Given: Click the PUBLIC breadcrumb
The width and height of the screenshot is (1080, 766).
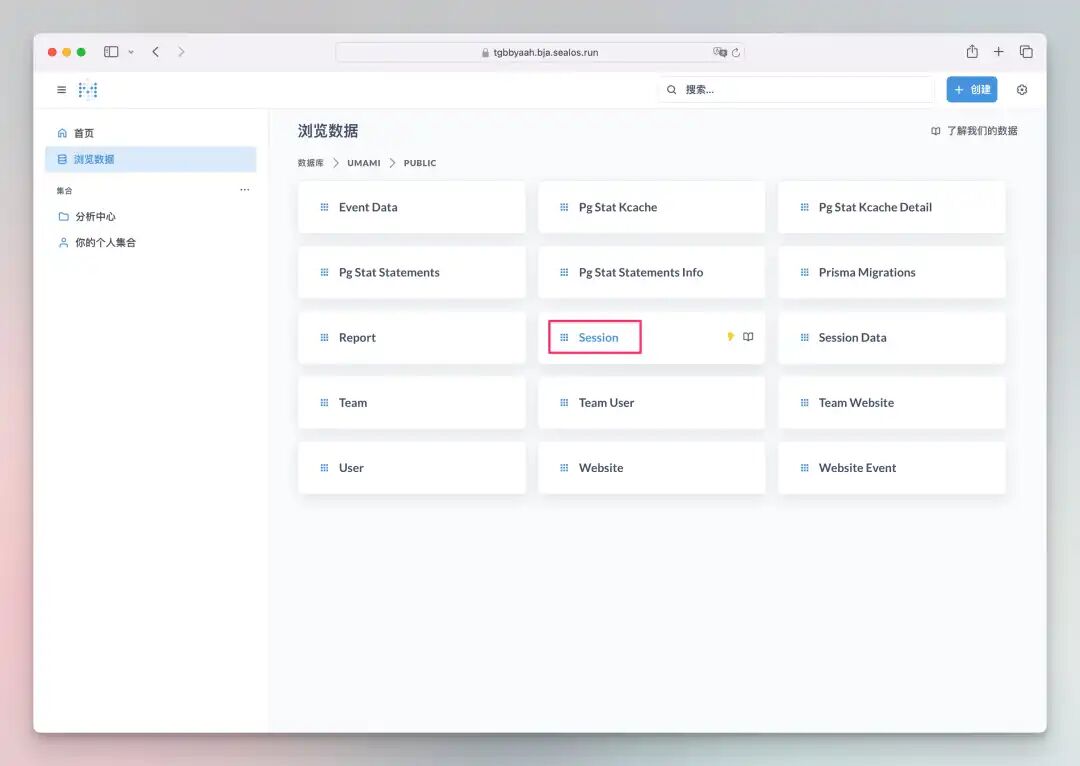Looking at the screenshot, I should (419, 163).
